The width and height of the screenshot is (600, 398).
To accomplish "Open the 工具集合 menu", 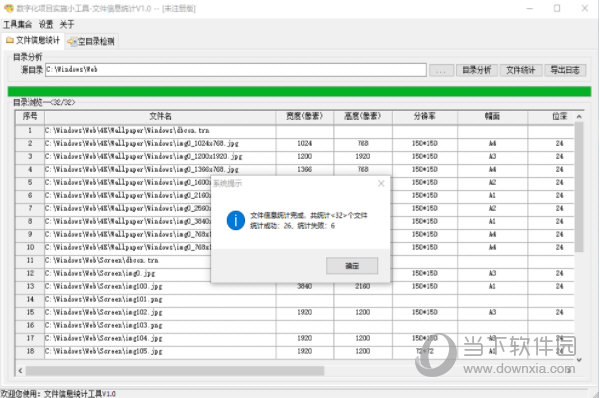I will (x=18, y=24).
